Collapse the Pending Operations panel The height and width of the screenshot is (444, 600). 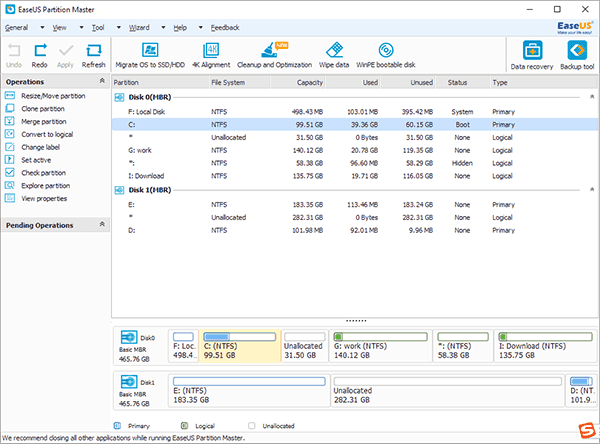(101, 225)
